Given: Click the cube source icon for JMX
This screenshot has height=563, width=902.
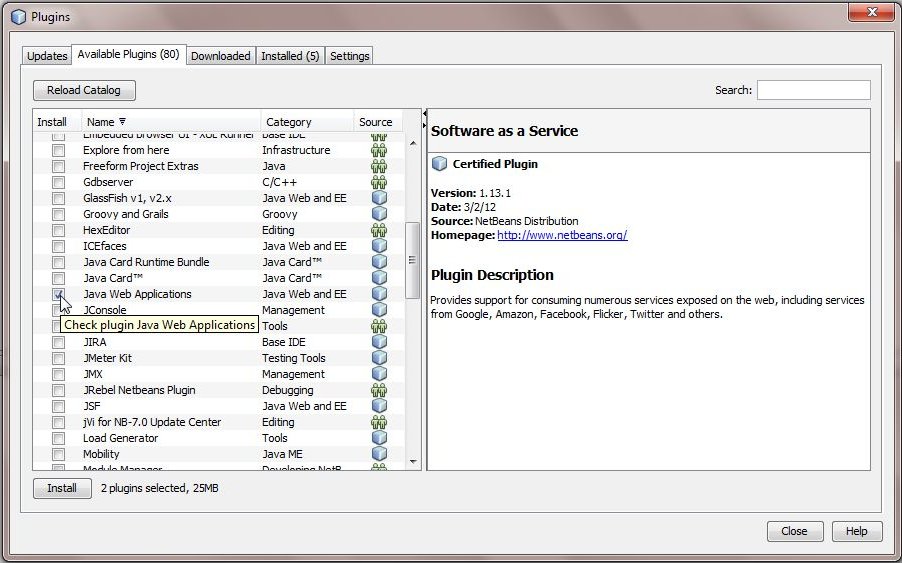Looking at the screenshot, I should pyautogui.click(x=379, y=374).
